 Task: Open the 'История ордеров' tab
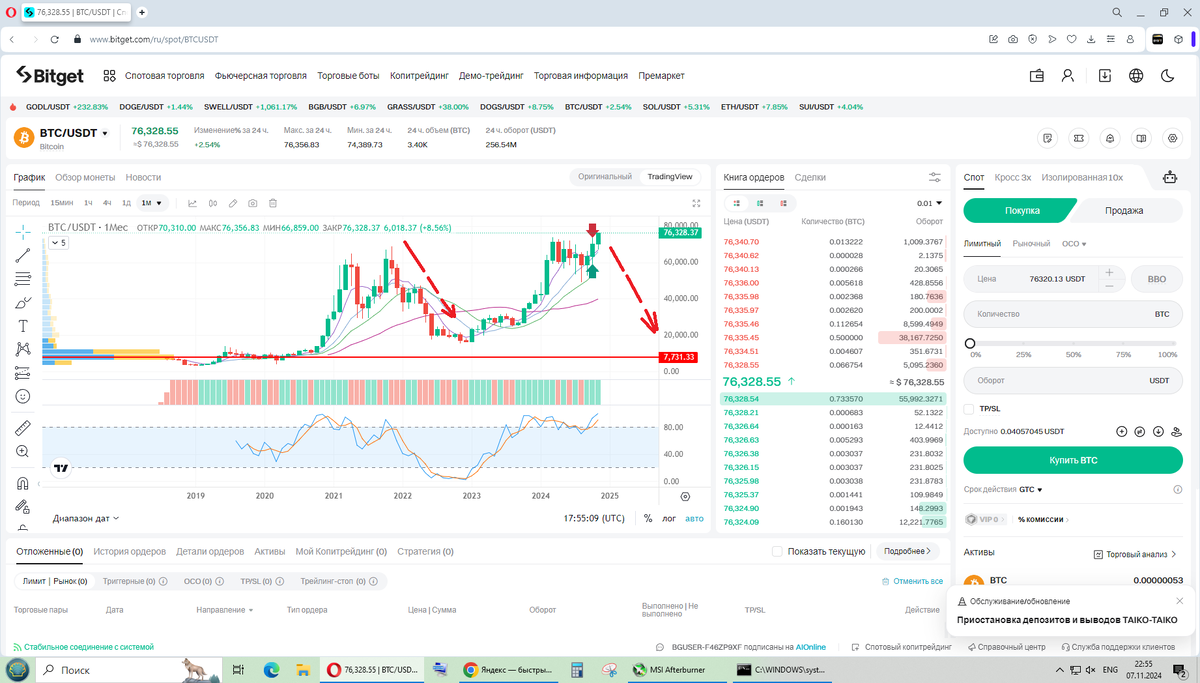[x=130, y=551]
